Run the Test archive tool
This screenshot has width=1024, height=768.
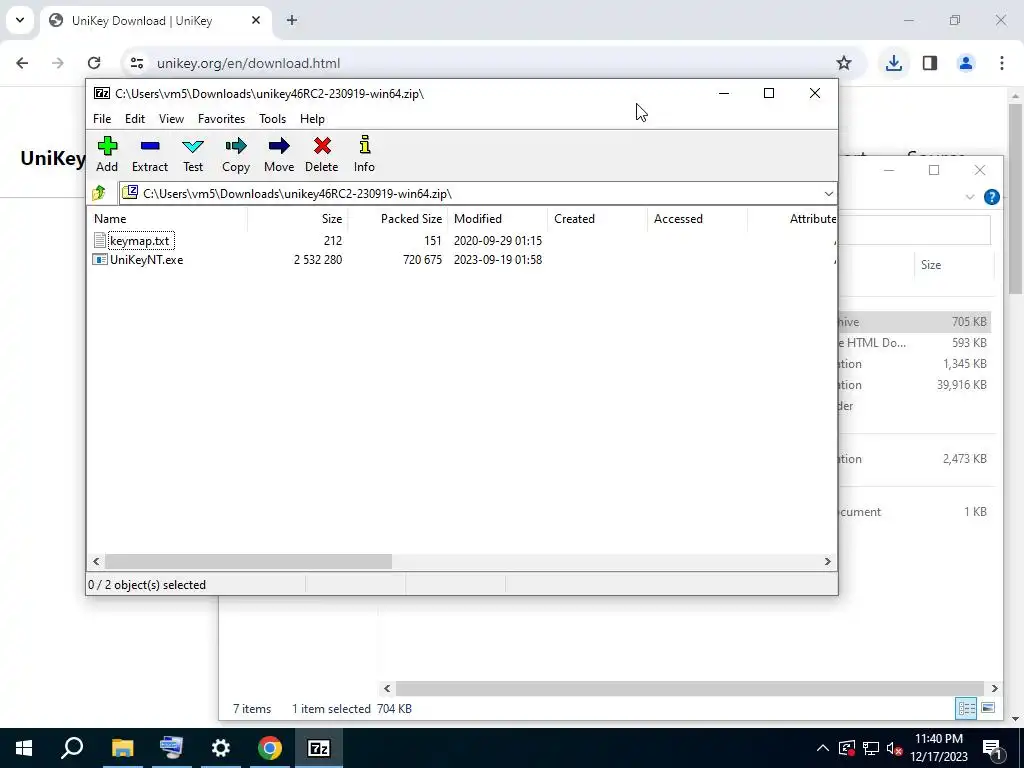point(193,155)
